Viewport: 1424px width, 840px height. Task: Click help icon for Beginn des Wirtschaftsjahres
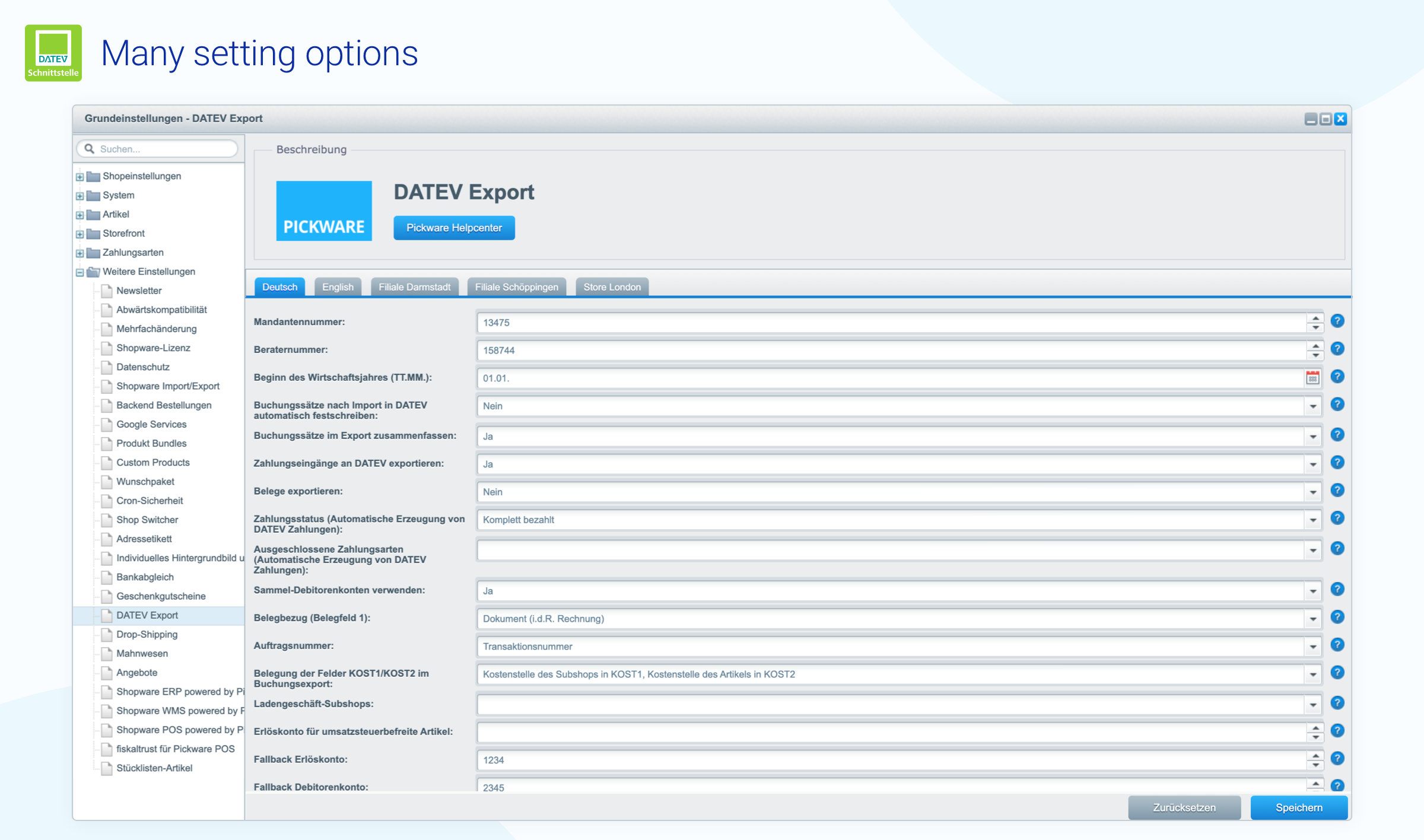coord(1337,377)
